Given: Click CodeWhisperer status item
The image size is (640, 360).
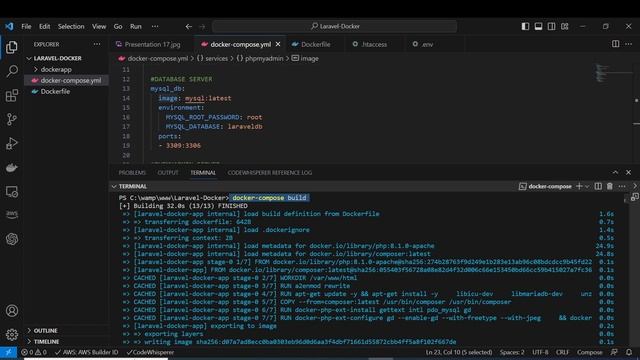Looking at the screenshot, I should (x=150, y=352).
